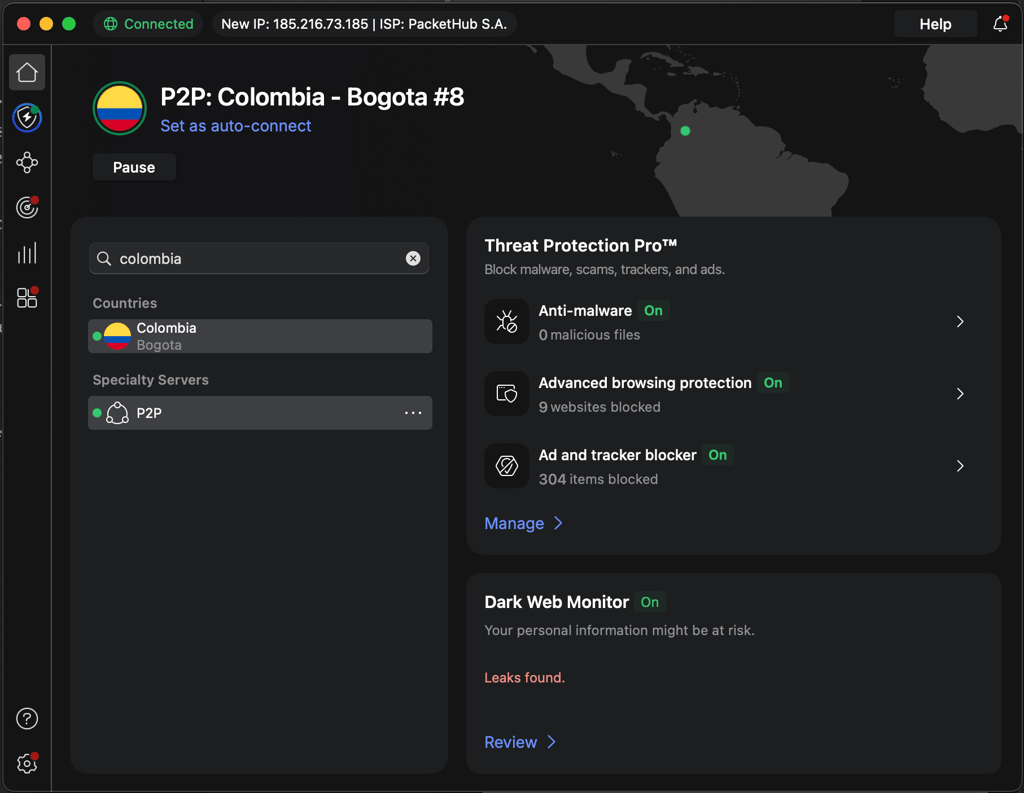
Task: Click the Advanced browsing protection icon
Action: point(507,394)
